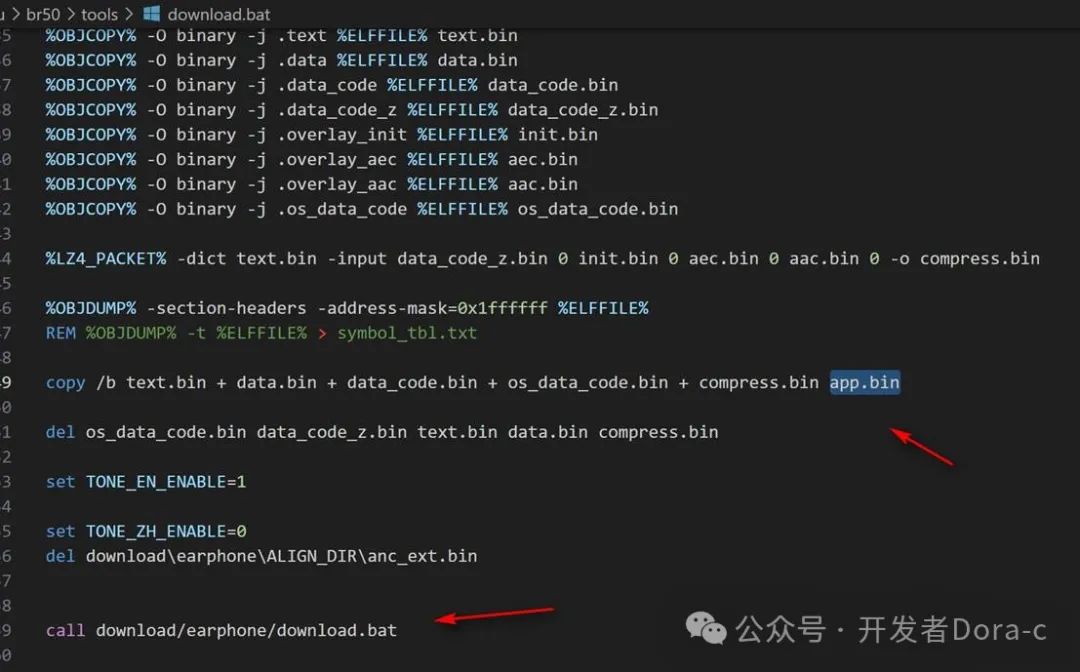
Task: Click data_code_z.bin in the objcopy line
Action: pyautogui.click(x=583, y=110)
